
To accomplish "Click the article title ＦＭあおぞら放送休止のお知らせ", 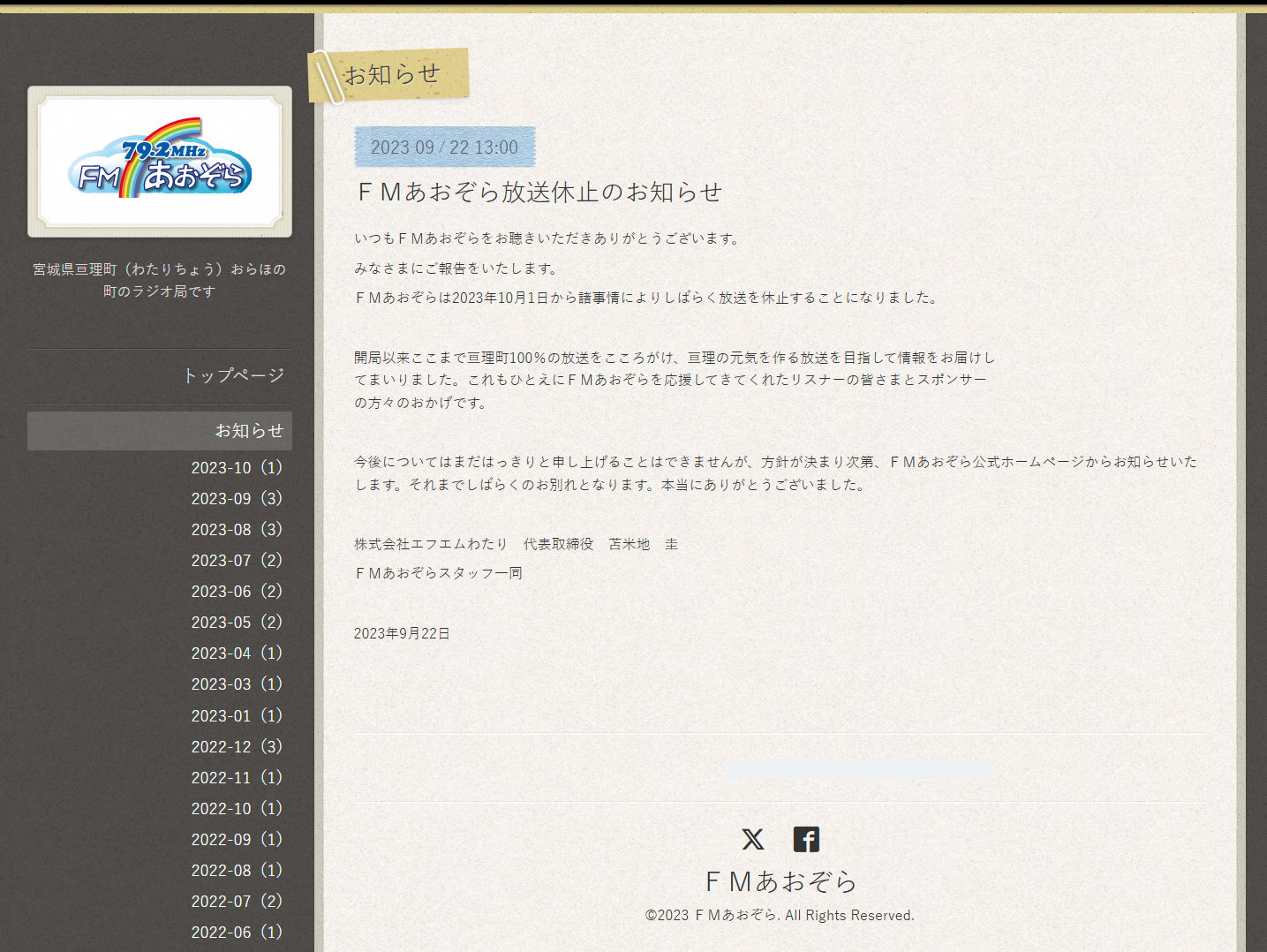I will click(x=539, y=193).
